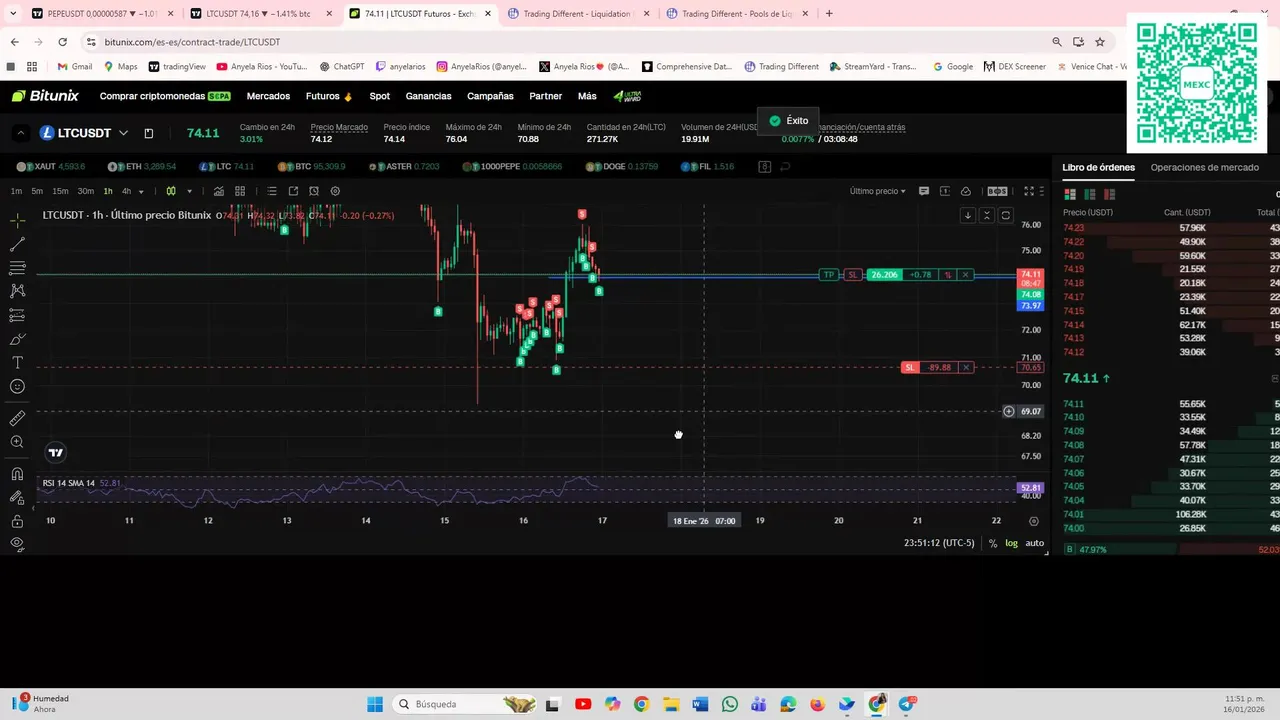The image size is (1280, 720).
Task: Toggle stay-in-drawing-mode pencil lock
Action: [17, 498]
